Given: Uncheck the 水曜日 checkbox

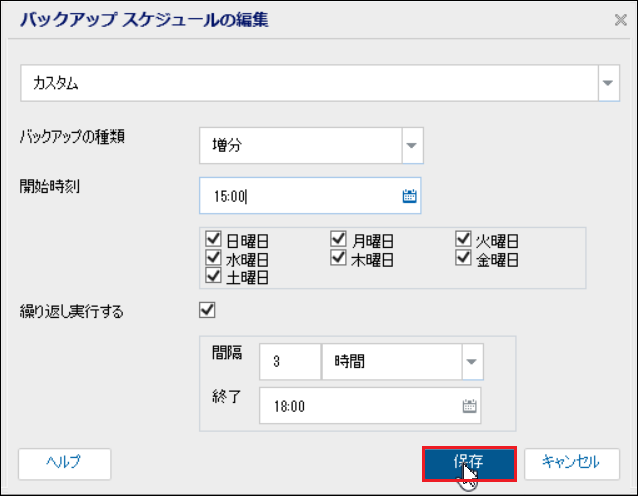Looking at the screenshot, I should point(212,258).
